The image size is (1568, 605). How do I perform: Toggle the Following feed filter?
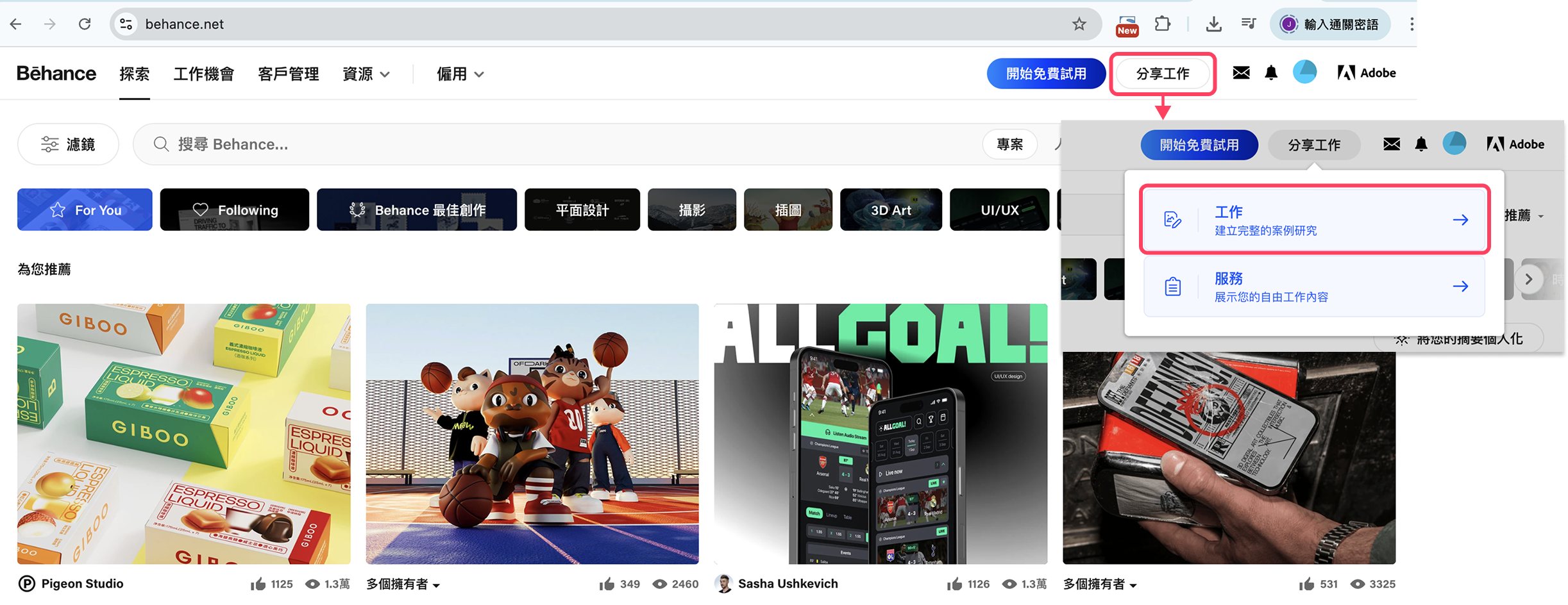pos(235,210)
